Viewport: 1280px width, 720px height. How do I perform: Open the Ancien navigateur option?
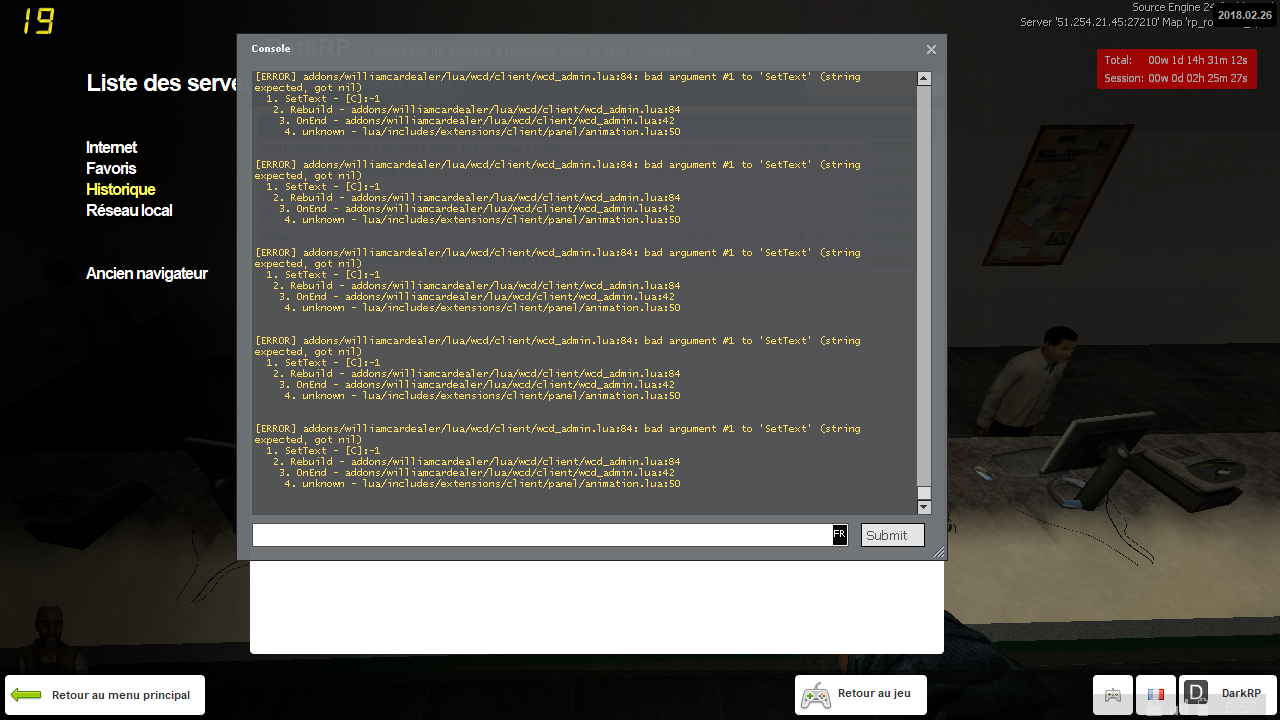pos(147,273)
